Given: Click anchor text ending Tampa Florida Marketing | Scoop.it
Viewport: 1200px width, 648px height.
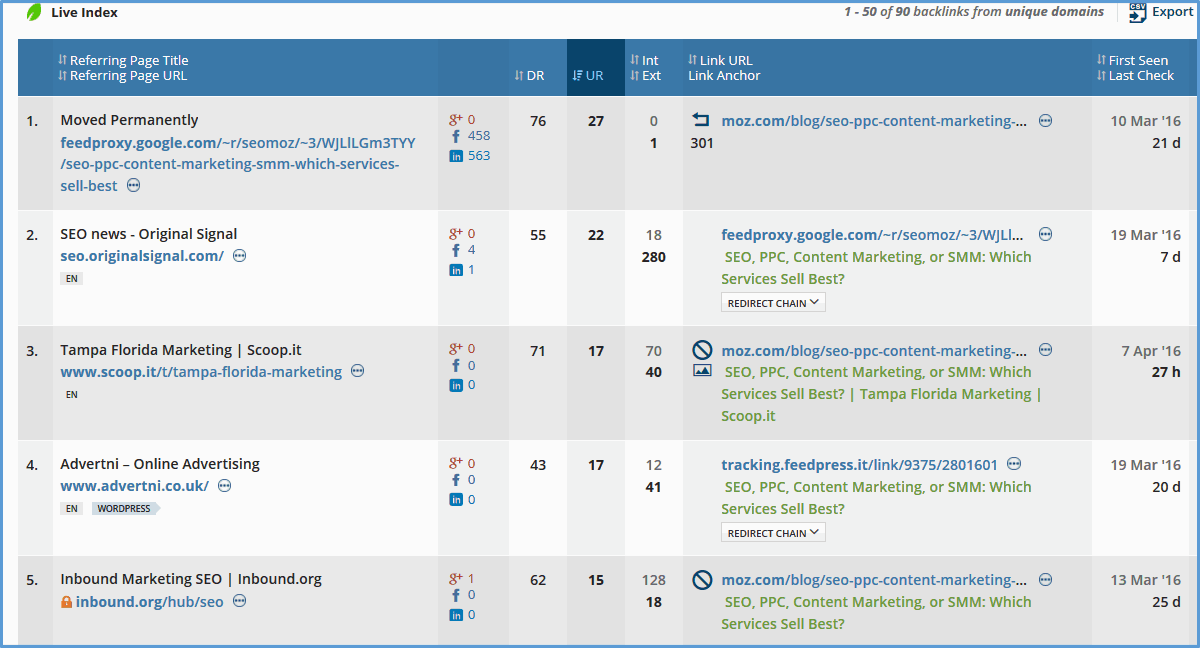Looking at the screenshot, I should [x=881, y=394].
